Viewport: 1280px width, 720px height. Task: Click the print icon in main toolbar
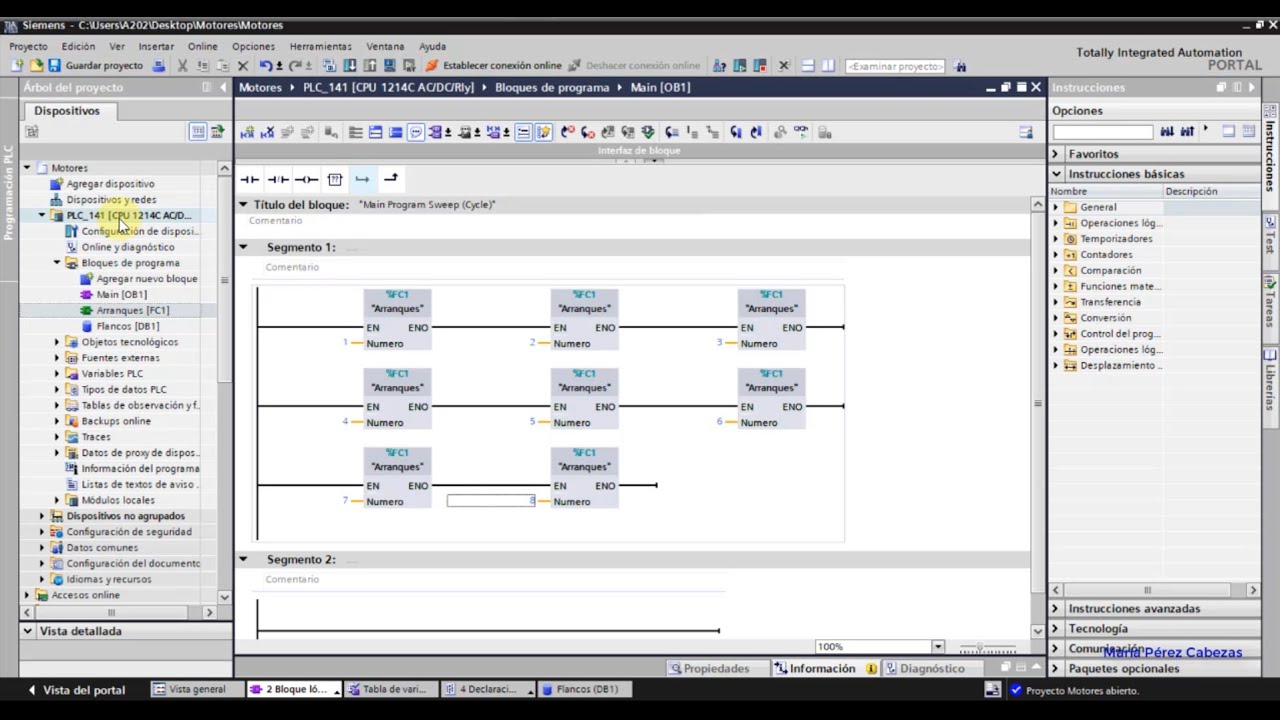pos(159,66)
